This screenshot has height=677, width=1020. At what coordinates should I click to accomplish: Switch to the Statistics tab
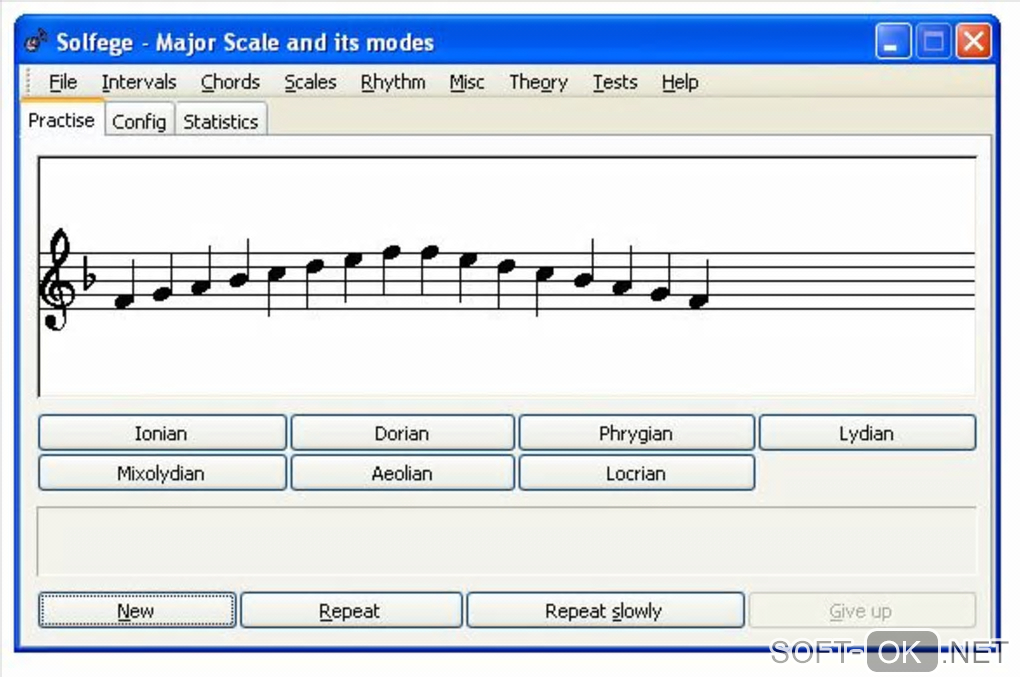(x=221, y=122)
